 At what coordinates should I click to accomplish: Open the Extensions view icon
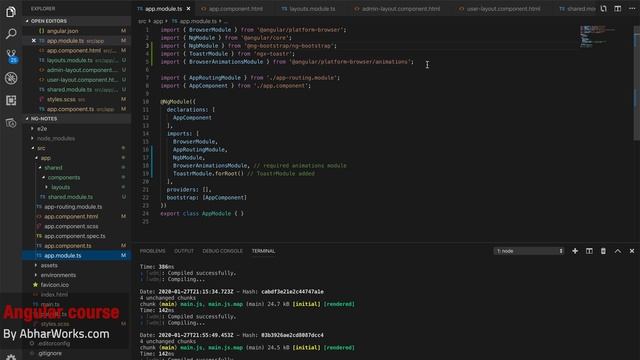[11, 100]
